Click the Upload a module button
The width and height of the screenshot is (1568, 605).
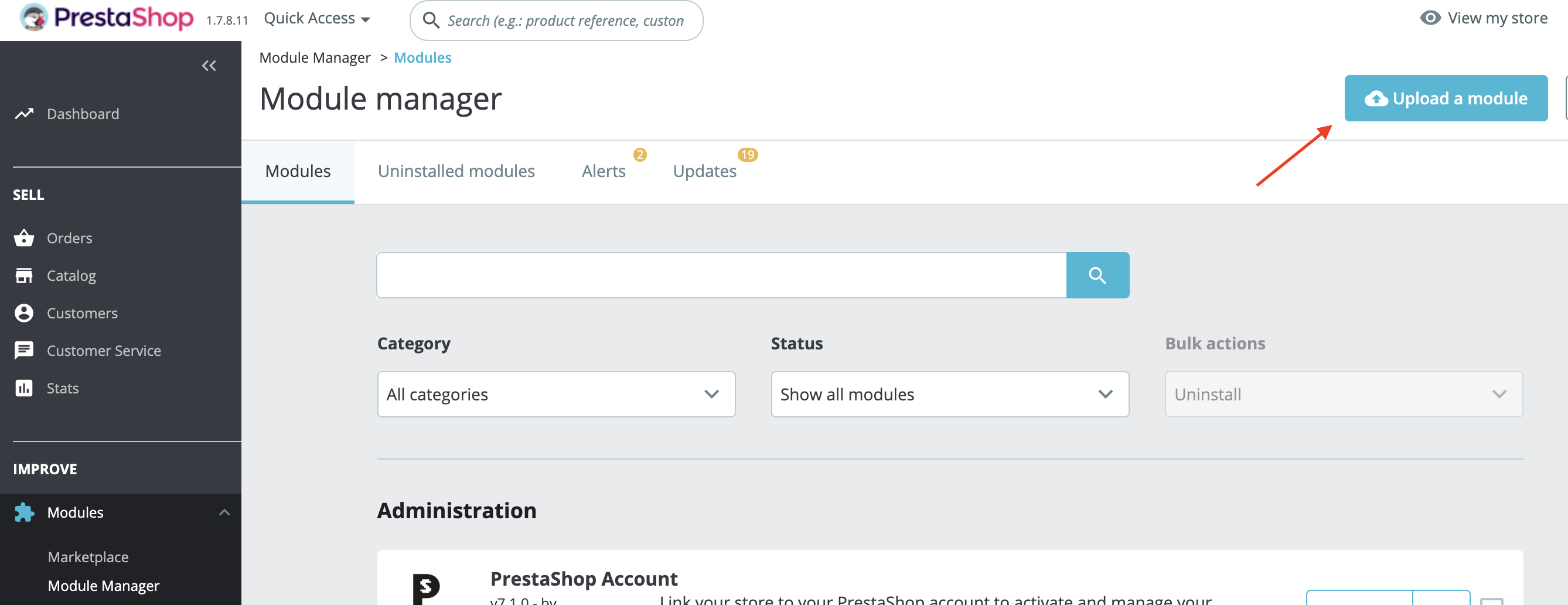click(x=1446, y=97)
